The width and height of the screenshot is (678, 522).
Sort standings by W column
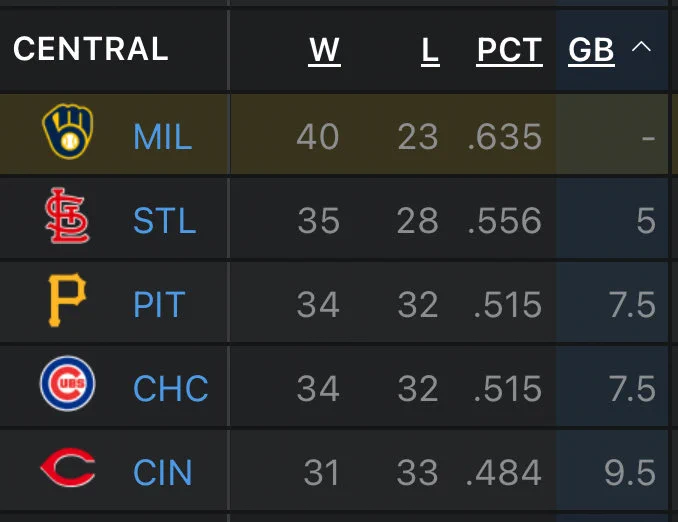tap(324, 50)
